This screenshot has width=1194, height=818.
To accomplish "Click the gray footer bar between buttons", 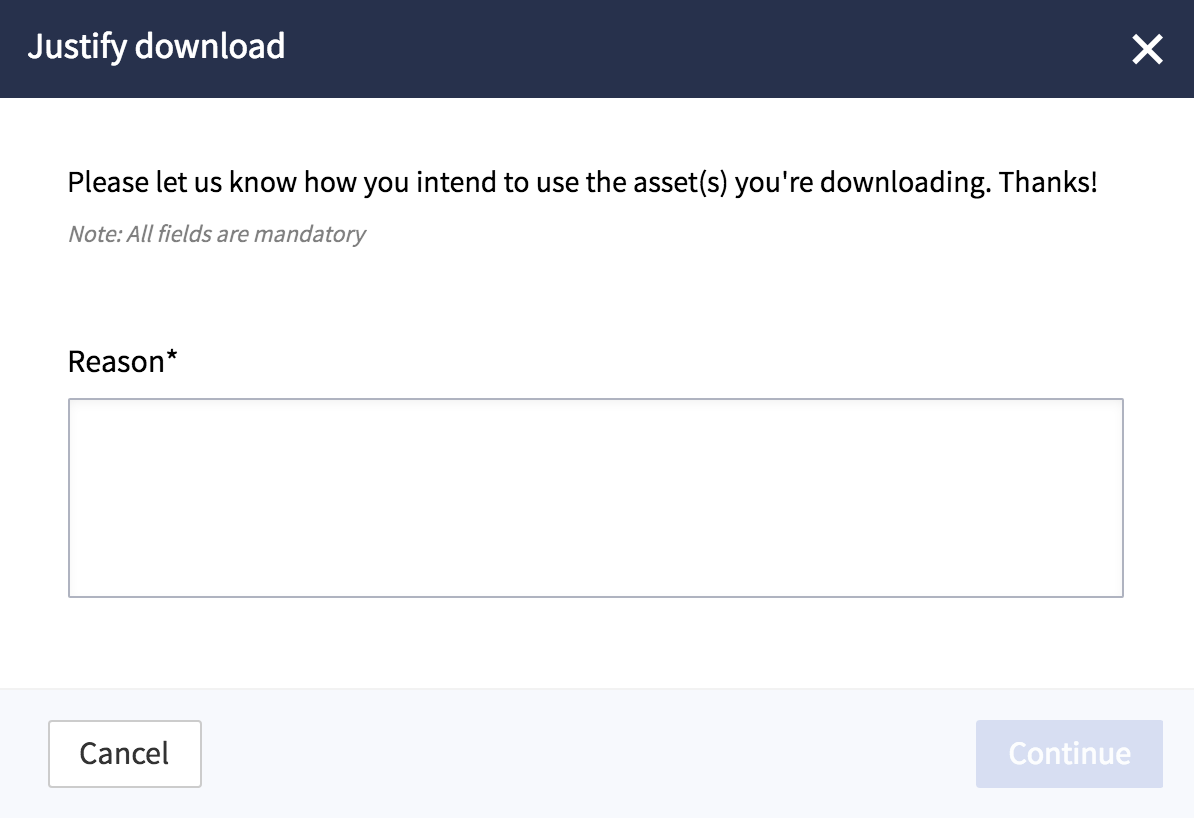I will tap(588, 753).
